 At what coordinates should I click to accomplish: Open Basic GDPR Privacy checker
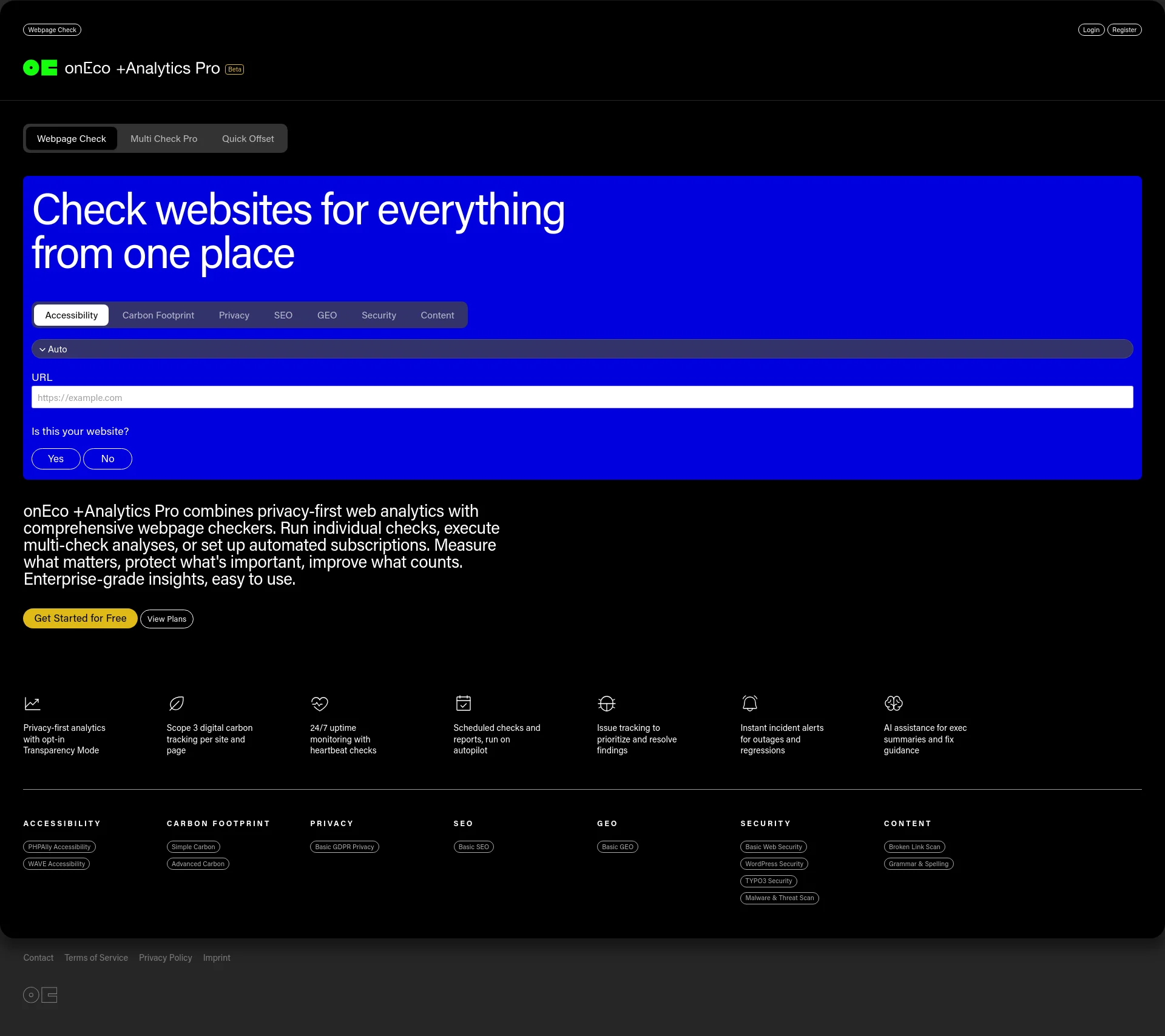pyautogui.click(x=345, y=847)
